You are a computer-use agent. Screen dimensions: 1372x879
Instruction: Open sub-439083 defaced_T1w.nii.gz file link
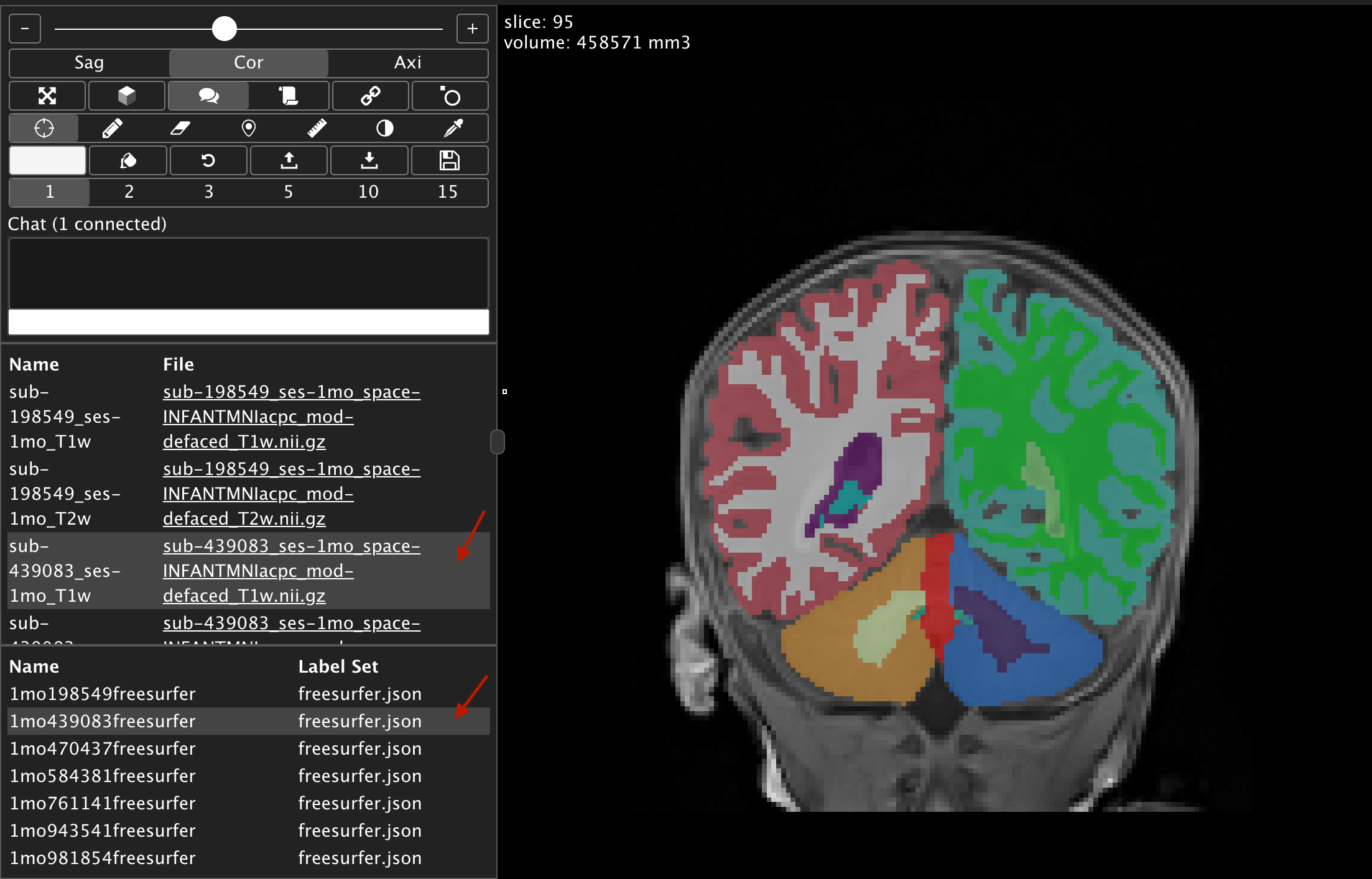point(291,571)
